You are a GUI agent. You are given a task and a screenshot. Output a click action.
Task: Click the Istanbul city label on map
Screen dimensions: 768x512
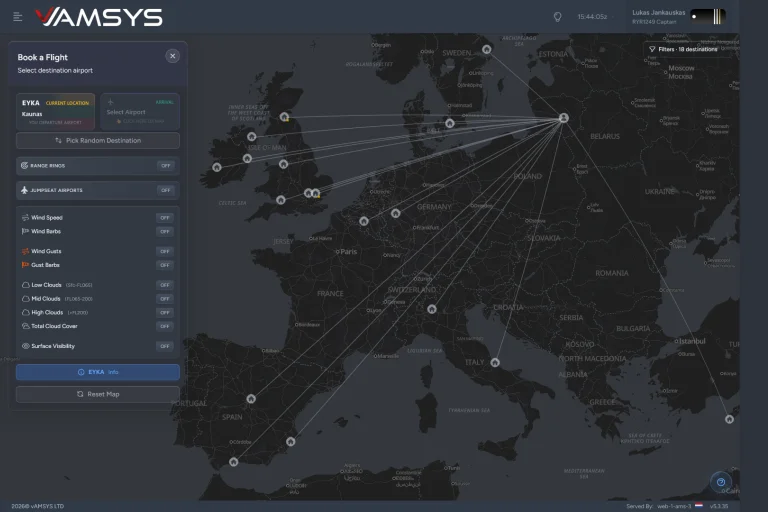[x=692, y=341]
